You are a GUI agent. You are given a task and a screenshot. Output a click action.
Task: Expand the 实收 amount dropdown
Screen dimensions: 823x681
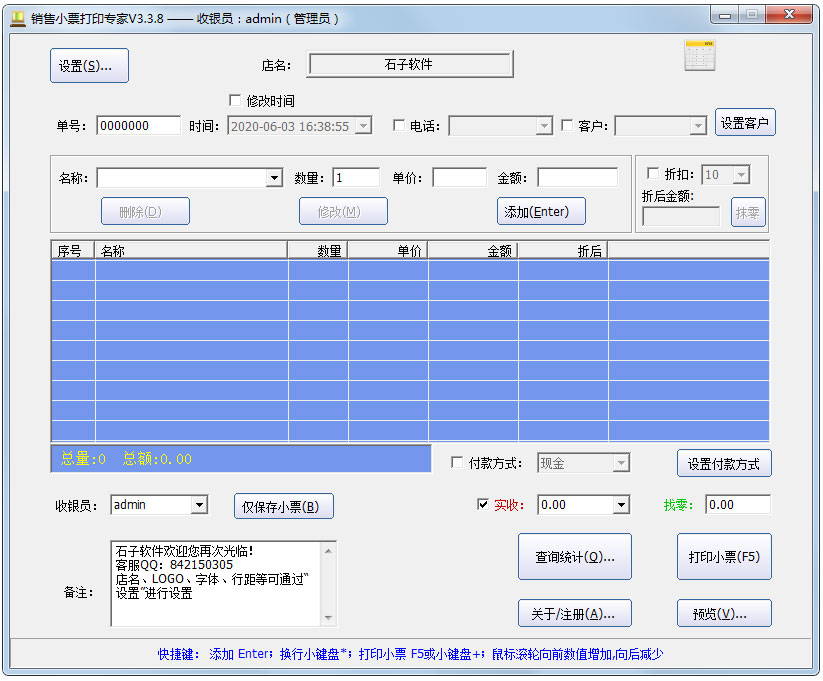click(622, 505)
